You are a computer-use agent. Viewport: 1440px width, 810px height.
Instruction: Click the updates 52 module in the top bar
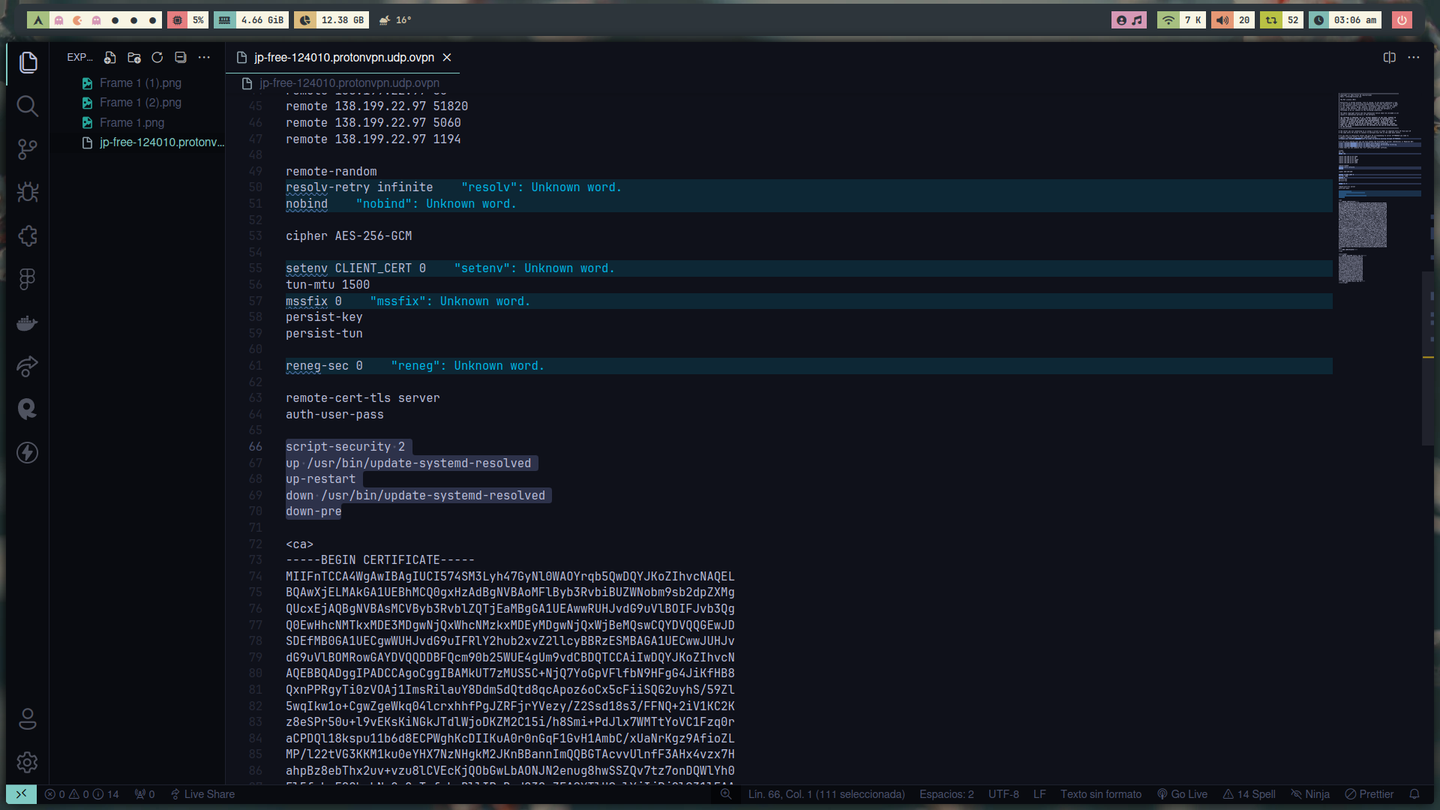click(x=1282, y=20)
